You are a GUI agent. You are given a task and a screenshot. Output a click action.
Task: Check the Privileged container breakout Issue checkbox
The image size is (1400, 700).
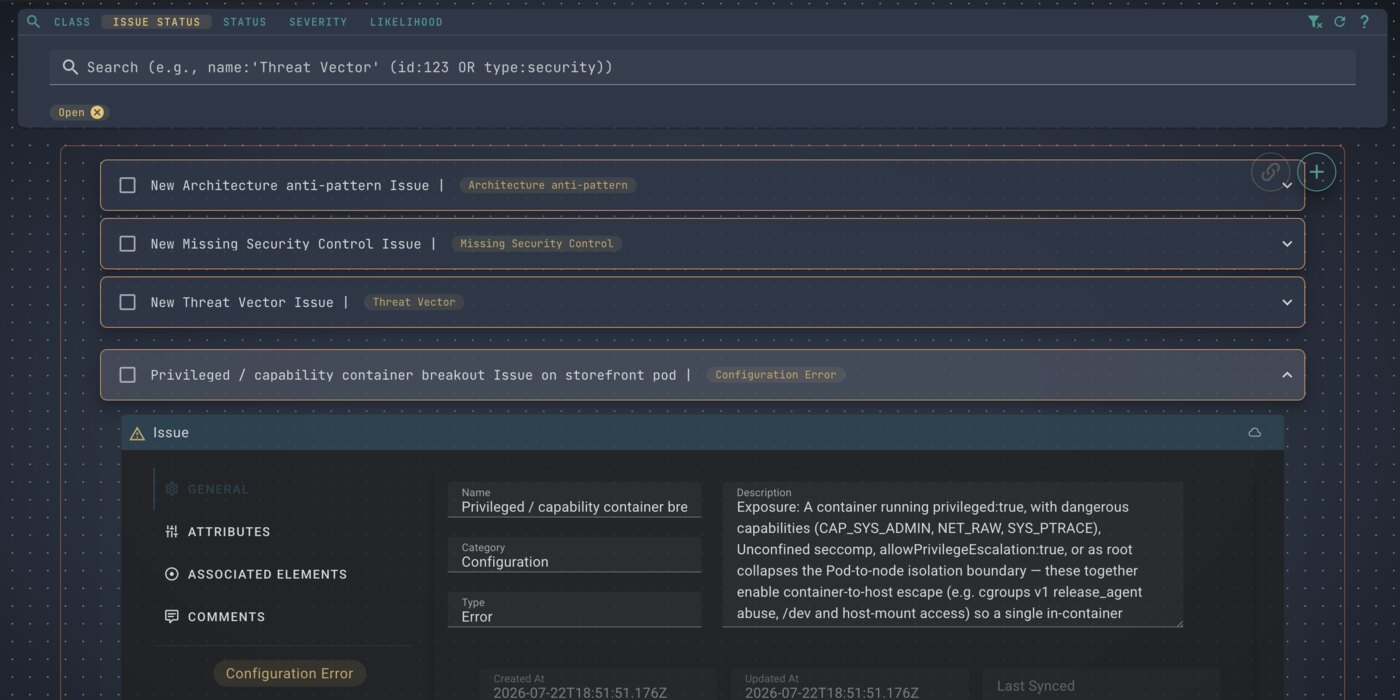pos(127,375)
